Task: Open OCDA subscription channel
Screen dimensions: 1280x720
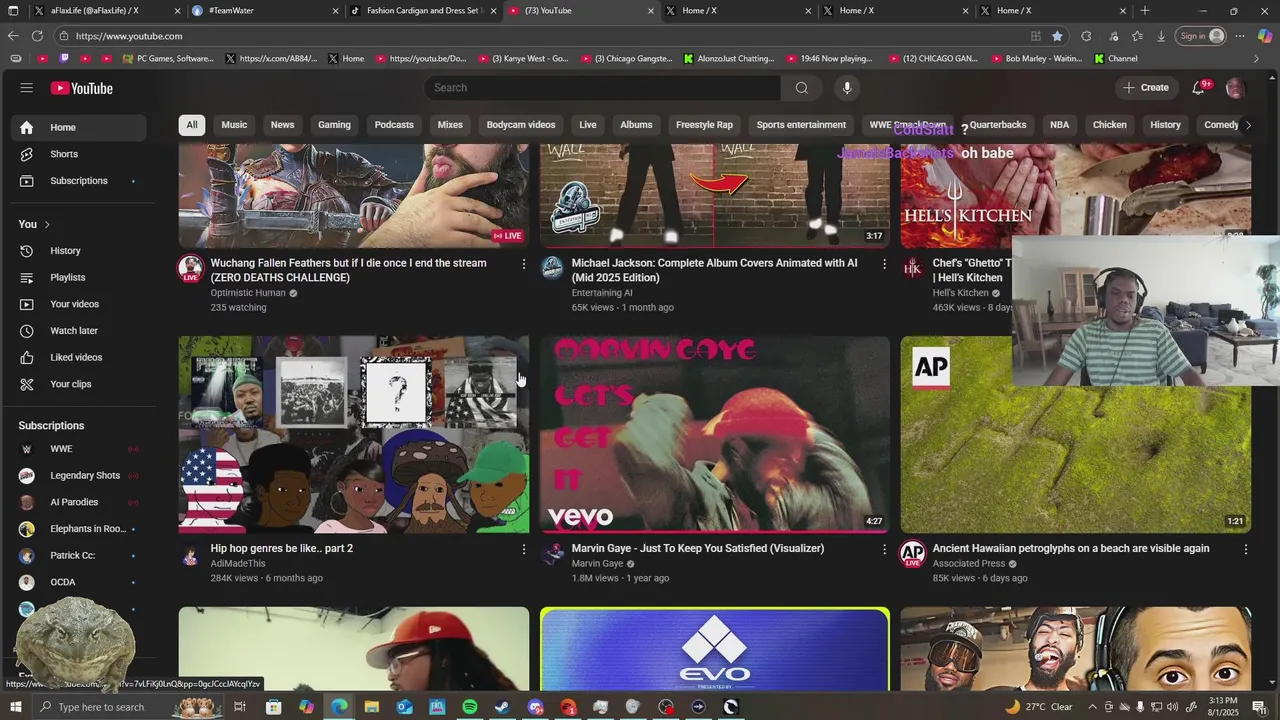Action: tap(79, 582)
